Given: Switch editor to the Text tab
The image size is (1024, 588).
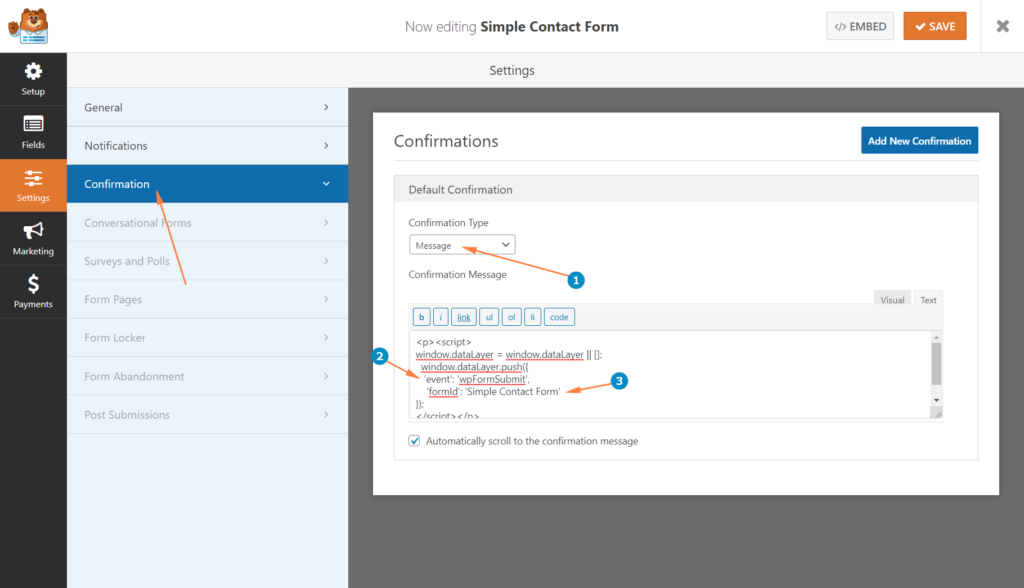Looking at the screenshot, I should click(928, 300).
